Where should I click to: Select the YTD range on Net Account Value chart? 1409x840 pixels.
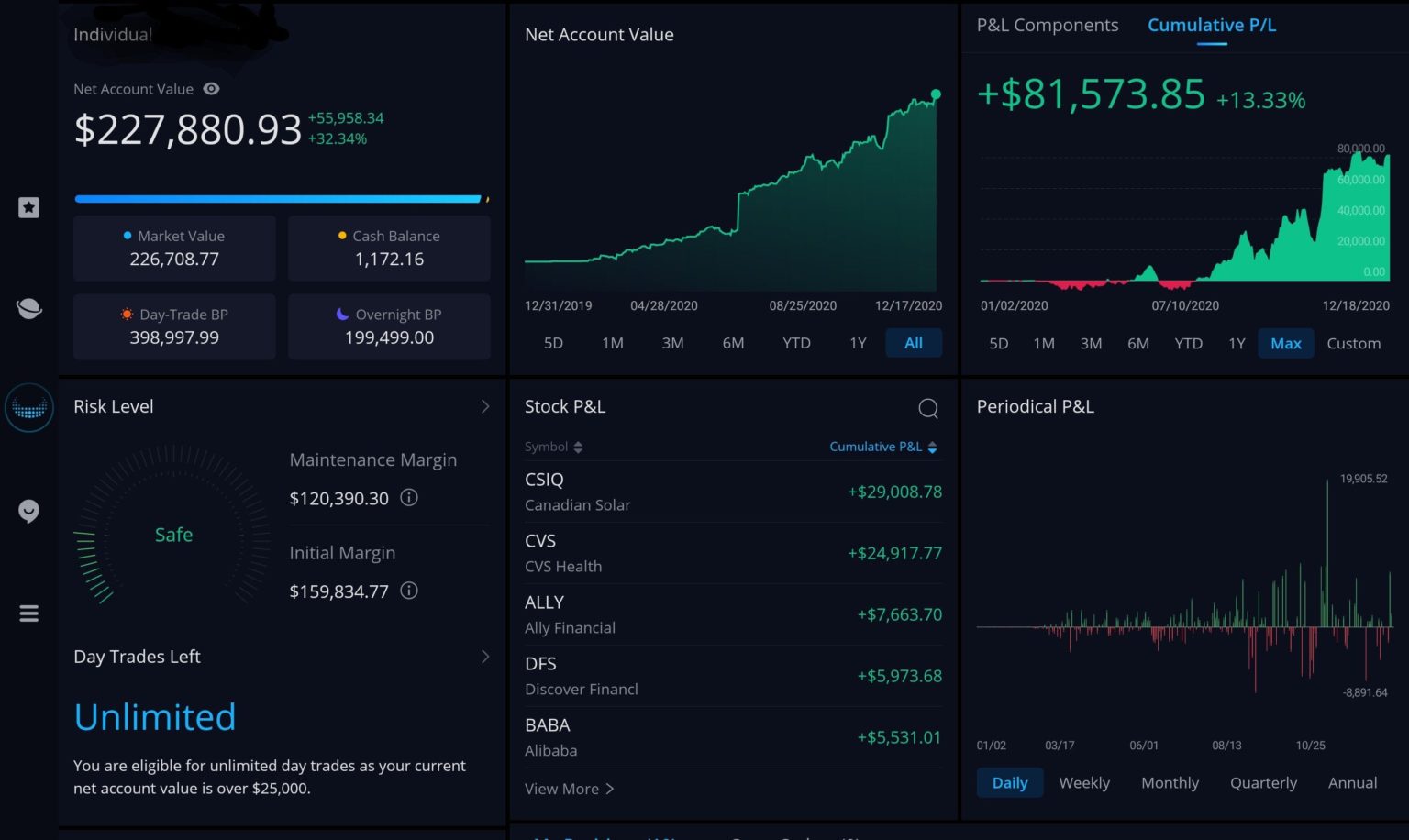coord(796,343)
